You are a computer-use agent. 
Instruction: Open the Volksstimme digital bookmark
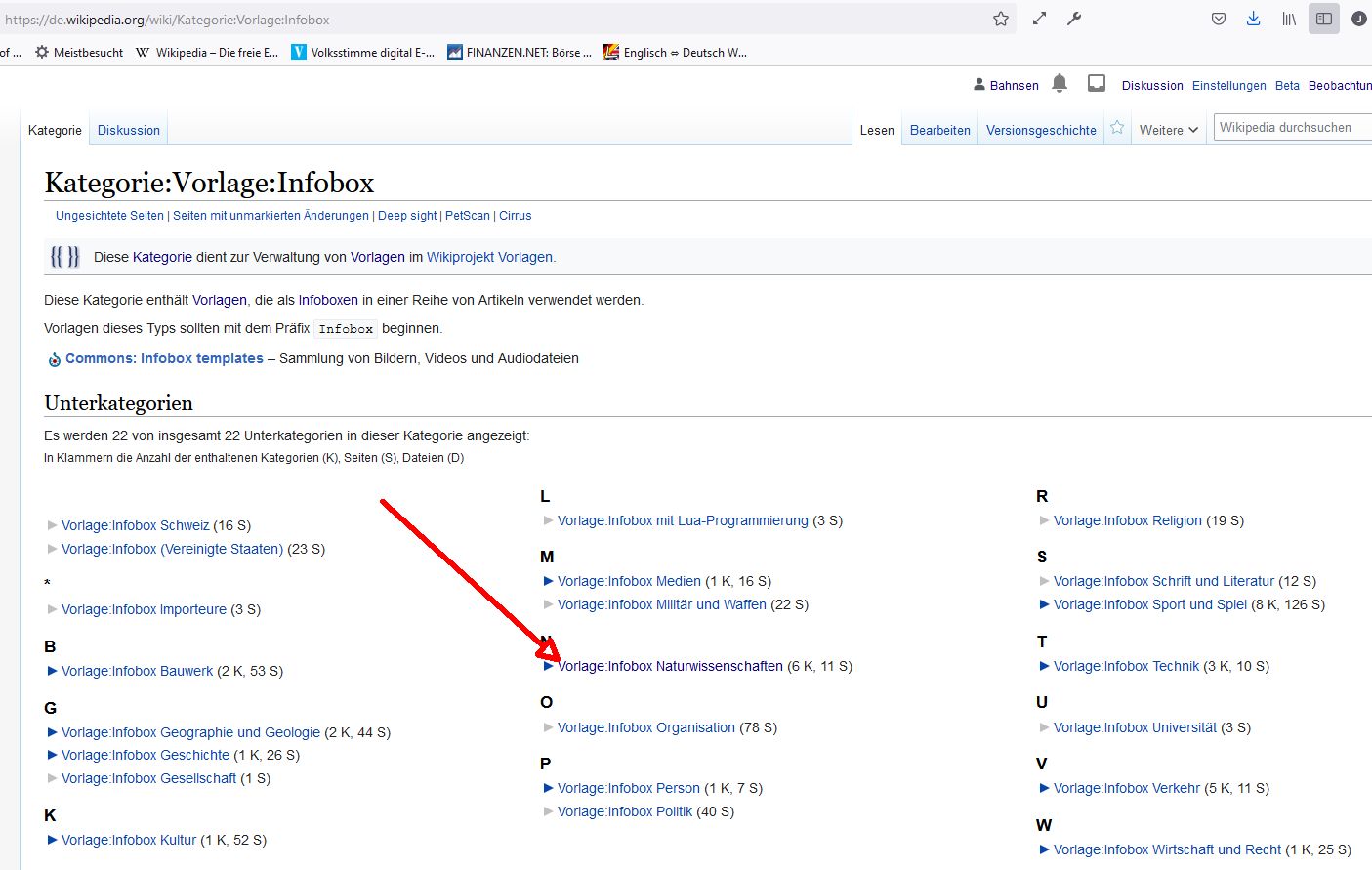[x=363, y=53]
